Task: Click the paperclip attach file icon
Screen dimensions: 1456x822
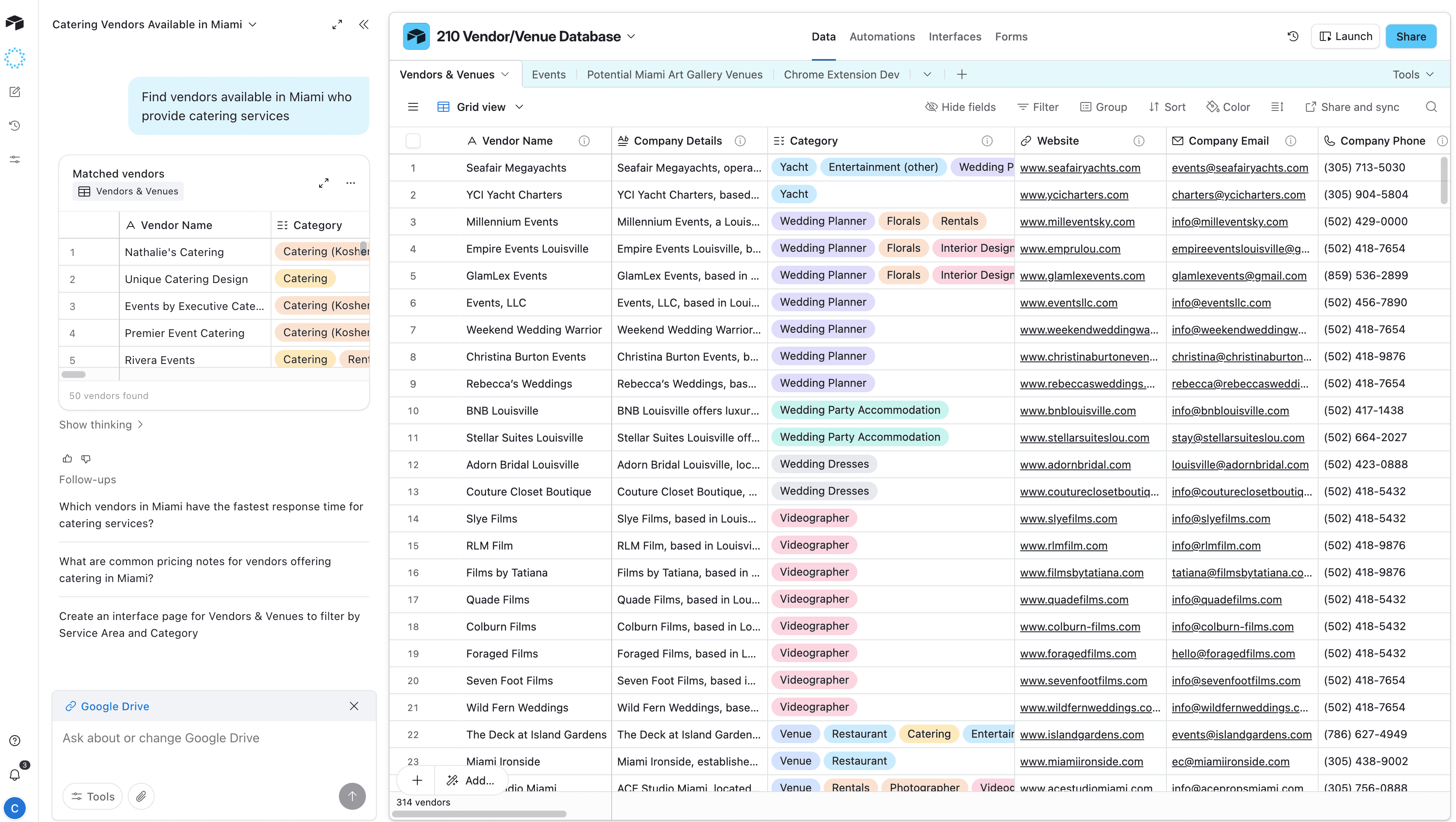Action: [141, 796]
